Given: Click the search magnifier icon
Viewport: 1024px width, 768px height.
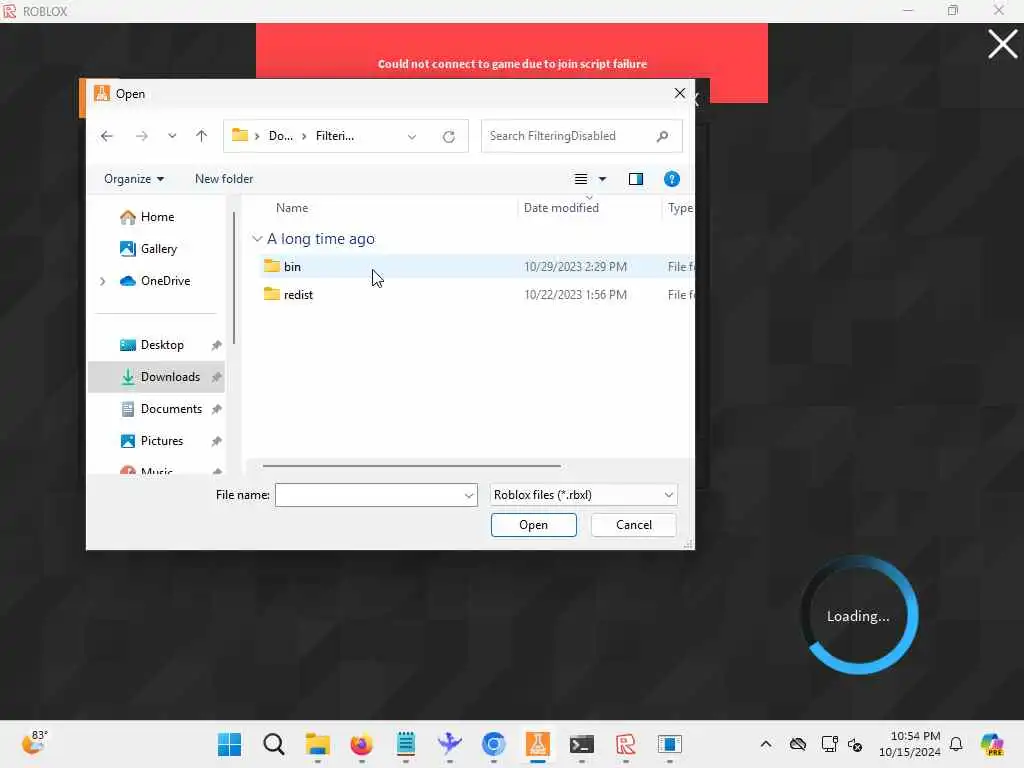Looking at the screenshot, I should pyautogui.click(x=662, y=136).
